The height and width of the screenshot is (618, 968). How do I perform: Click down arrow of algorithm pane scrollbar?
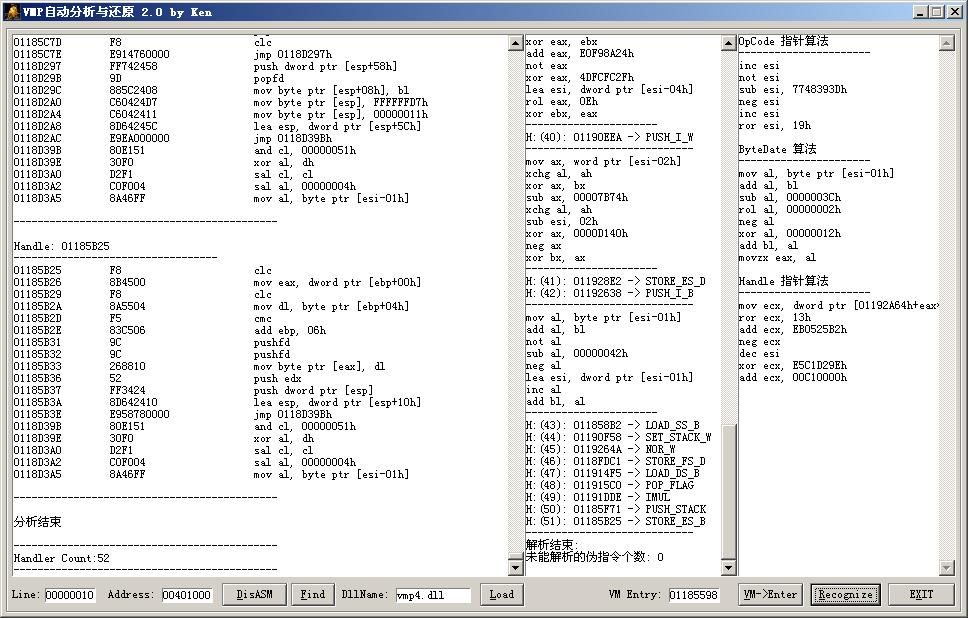pyautogui.click(x=946, y=567)
